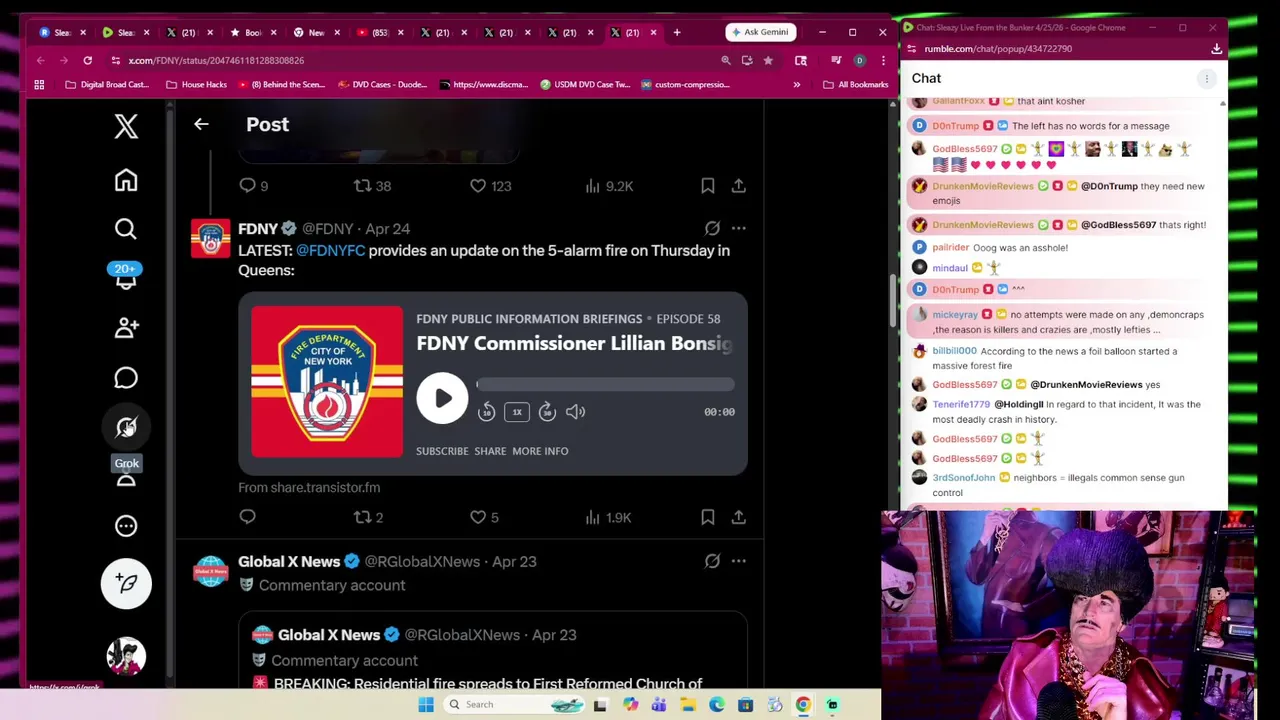Open Notifications showing 20+ badge

(x=126, y=277)
